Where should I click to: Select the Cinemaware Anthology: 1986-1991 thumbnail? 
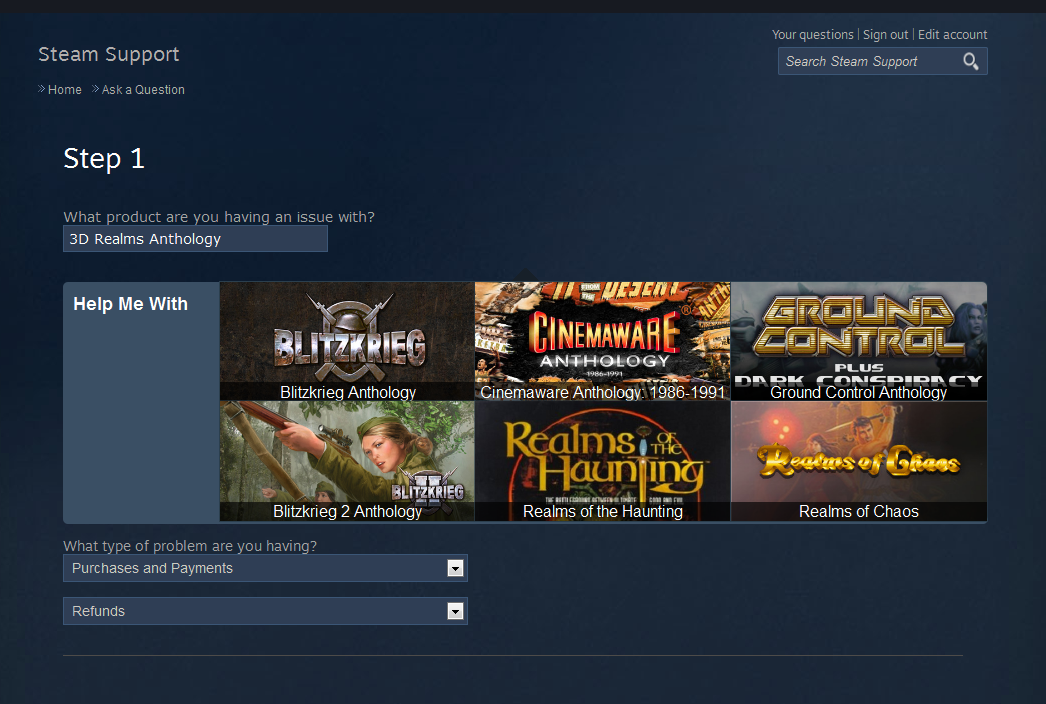pos(602,341)
